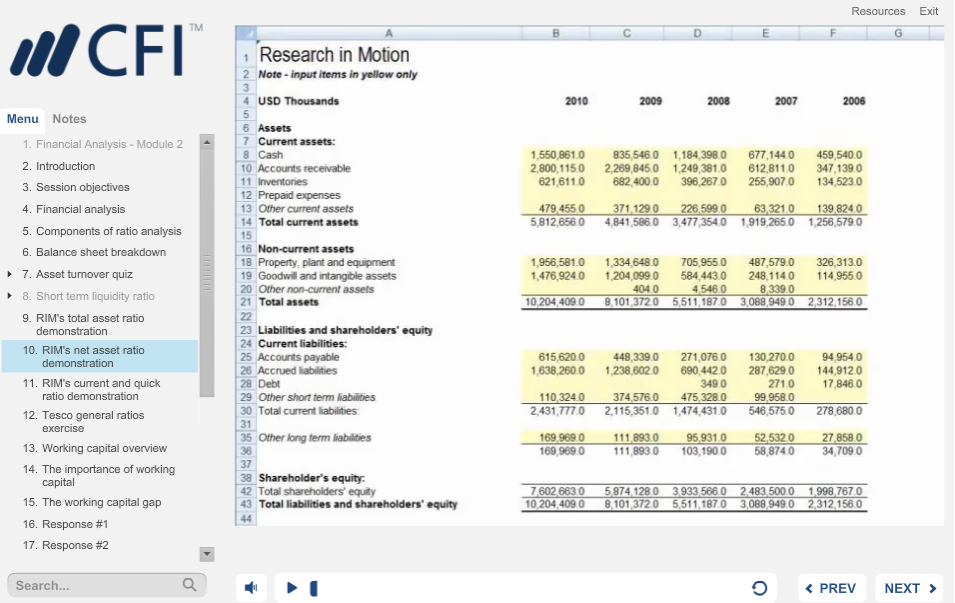The width and height of the screenshot is (955, 603).
Task: Click the Exit link
Action: 928,11
